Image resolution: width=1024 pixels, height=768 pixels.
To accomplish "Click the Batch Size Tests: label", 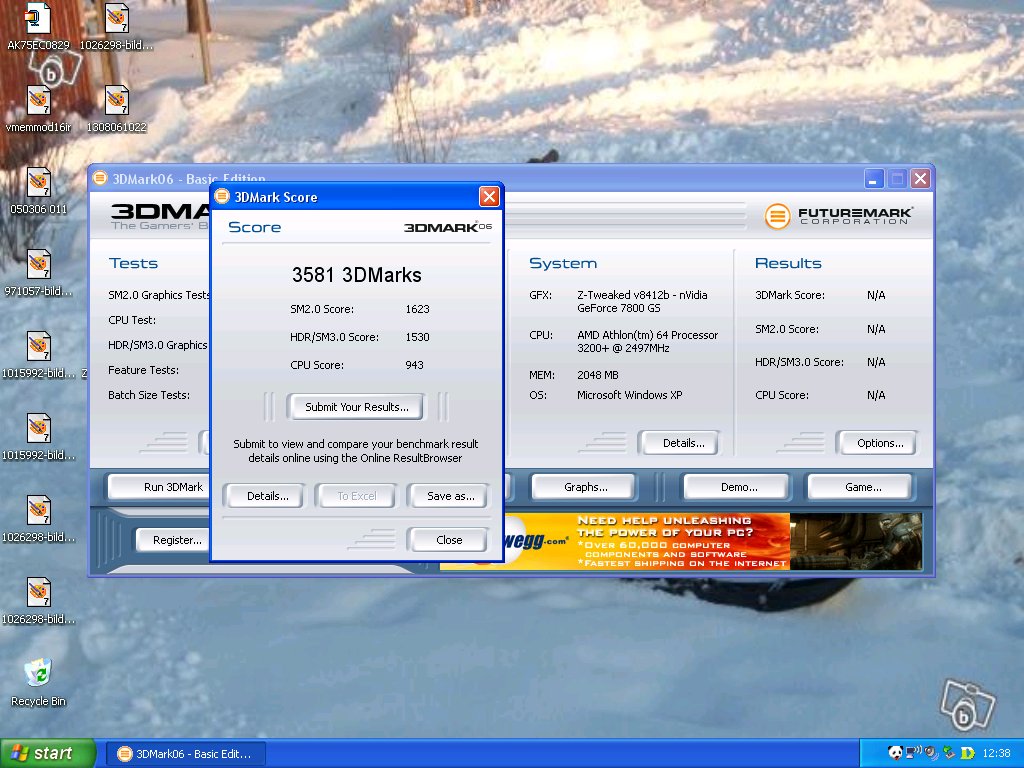I will click(149, 395).
